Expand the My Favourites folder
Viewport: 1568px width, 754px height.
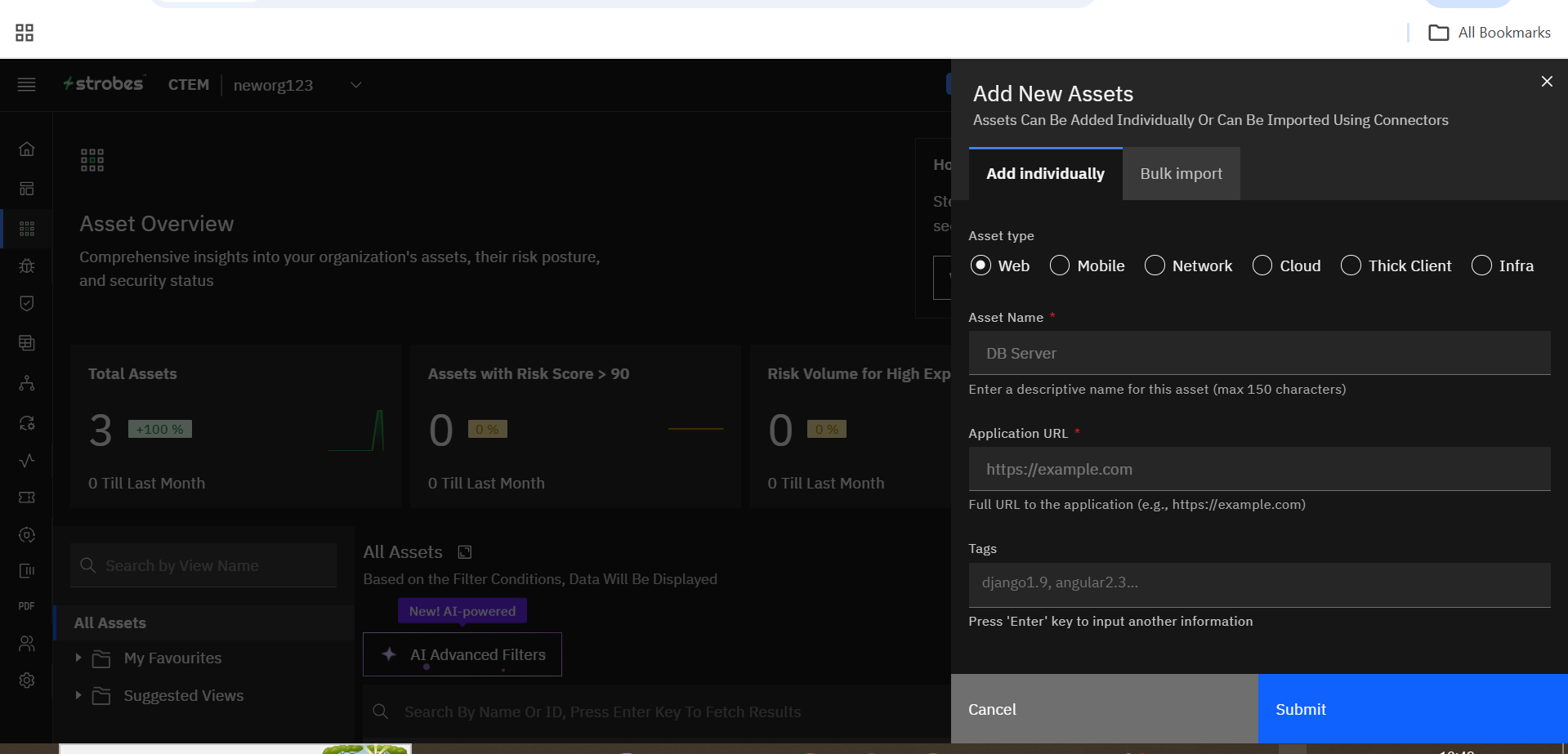click(78, 658)
